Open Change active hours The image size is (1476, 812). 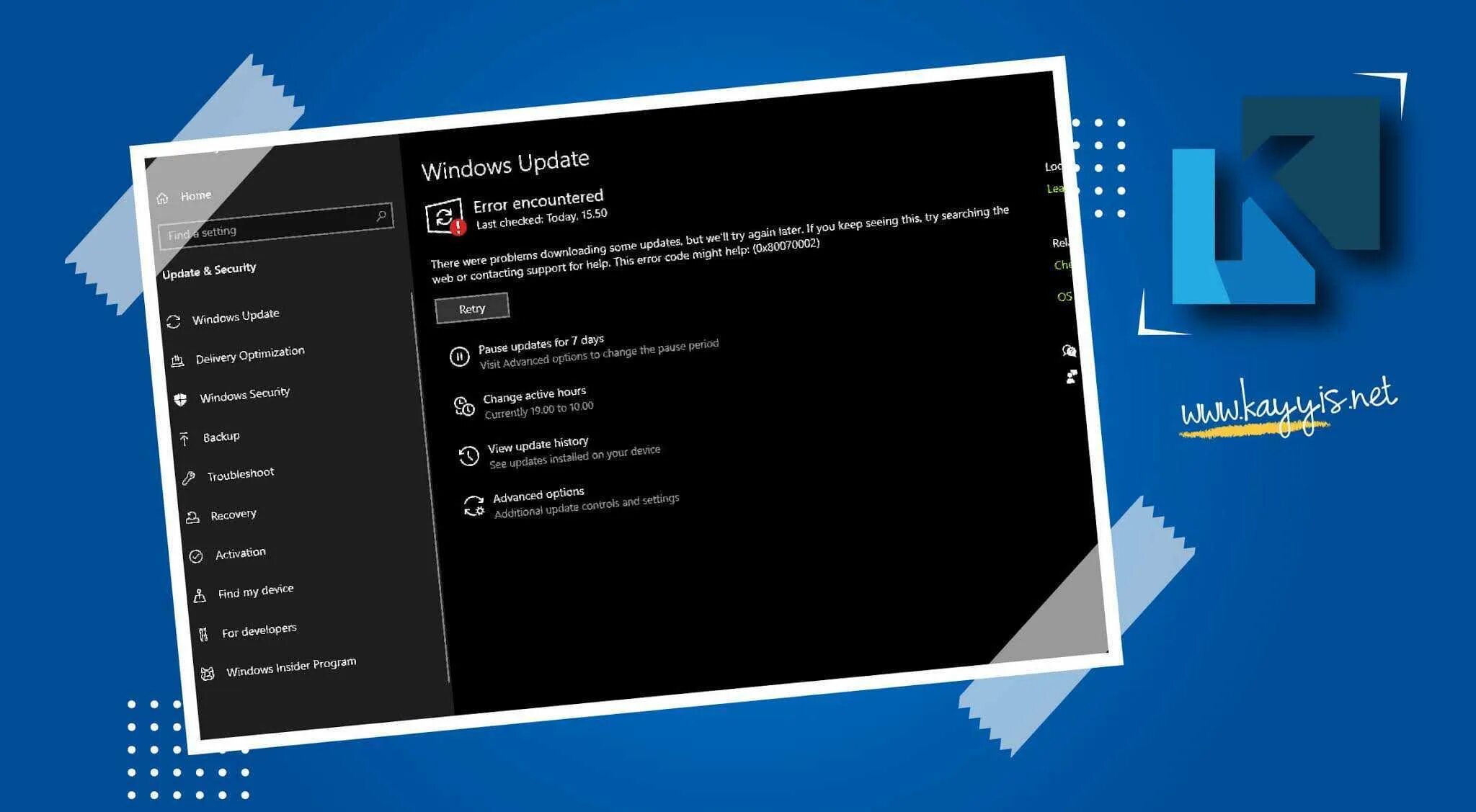click(534, 395)
